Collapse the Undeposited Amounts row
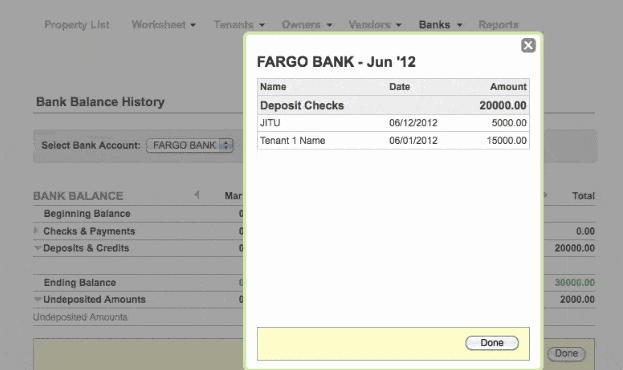This screenshot has width=623, height=370. pyautogui.click(x=37, y=299)
